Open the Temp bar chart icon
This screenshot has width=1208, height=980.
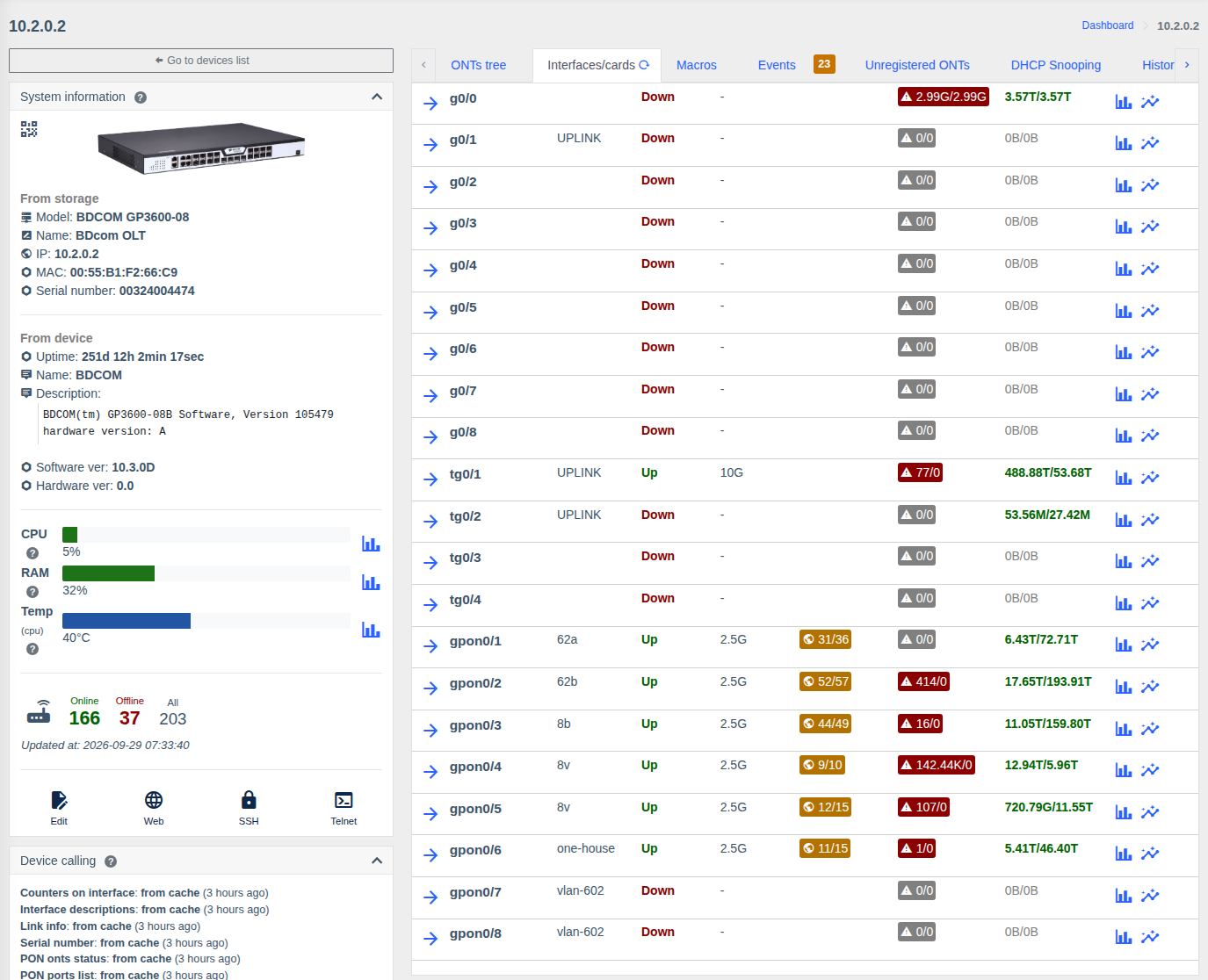click(371, 631)
